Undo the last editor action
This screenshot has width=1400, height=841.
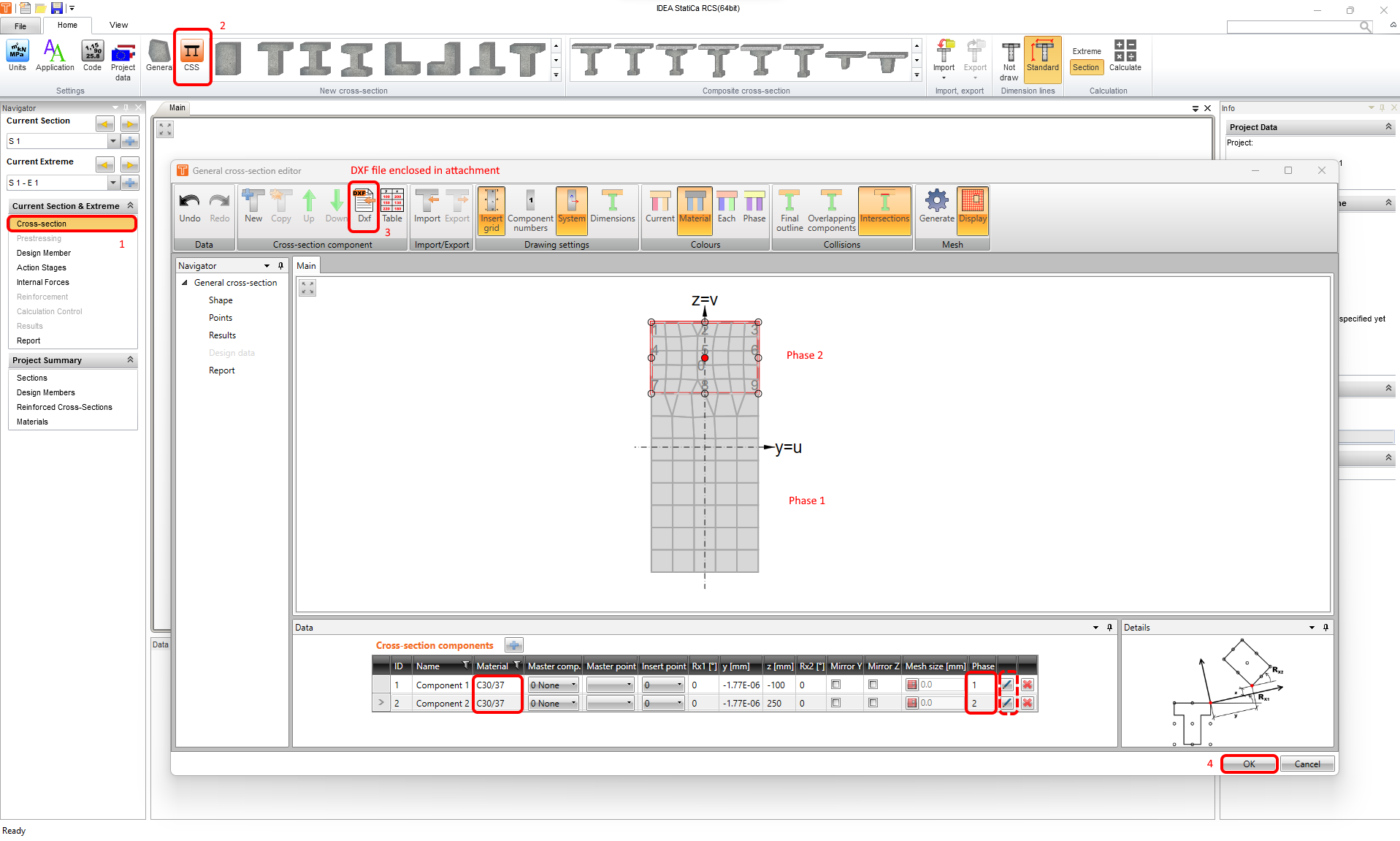190,208
